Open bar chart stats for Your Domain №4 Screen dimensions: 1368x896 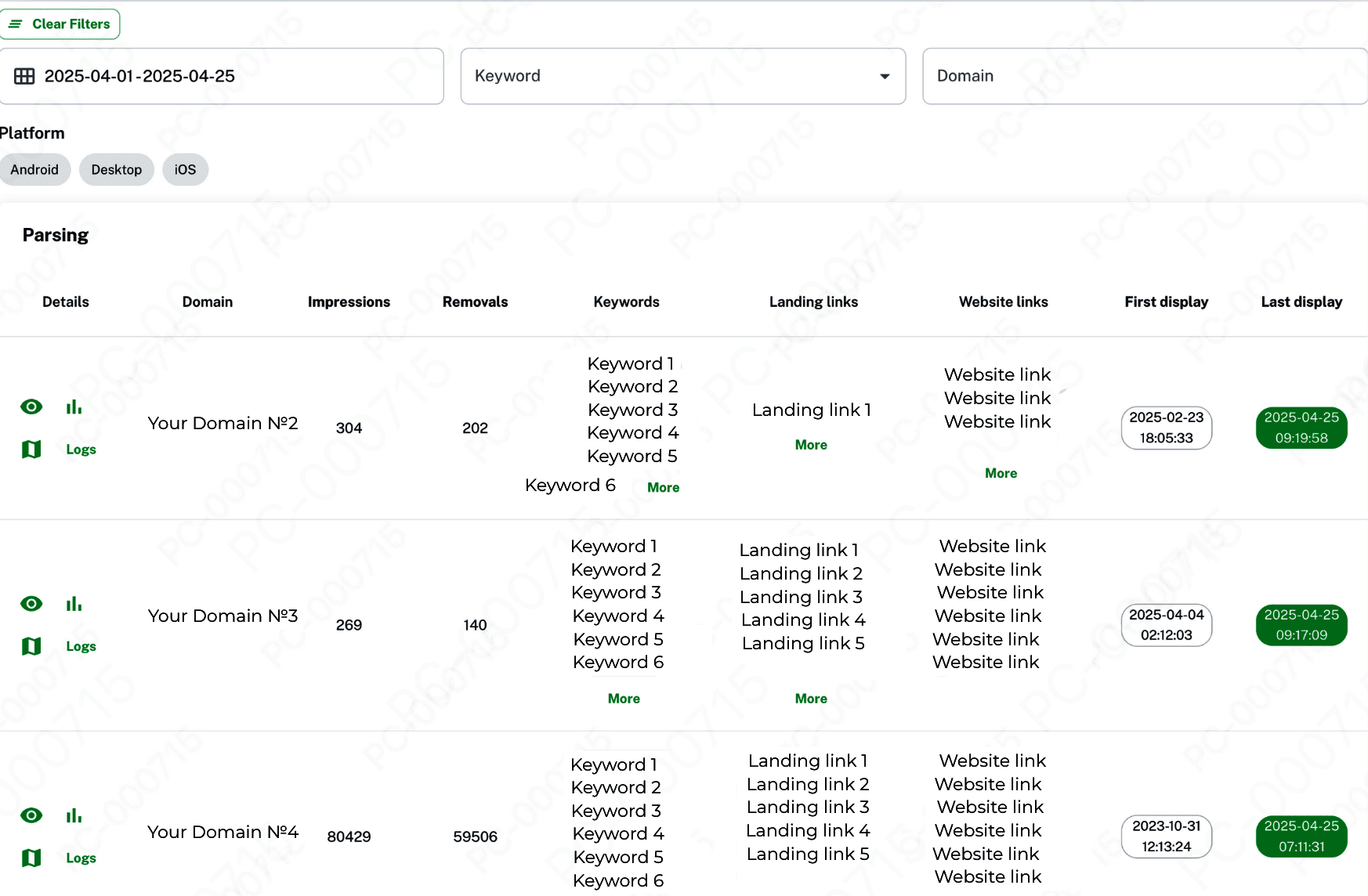(x=74, y=815)
